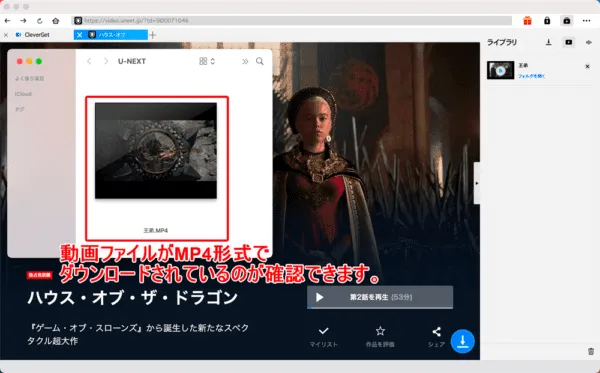Show downloaded videos in ライブラリ panel

pos(569,42)
